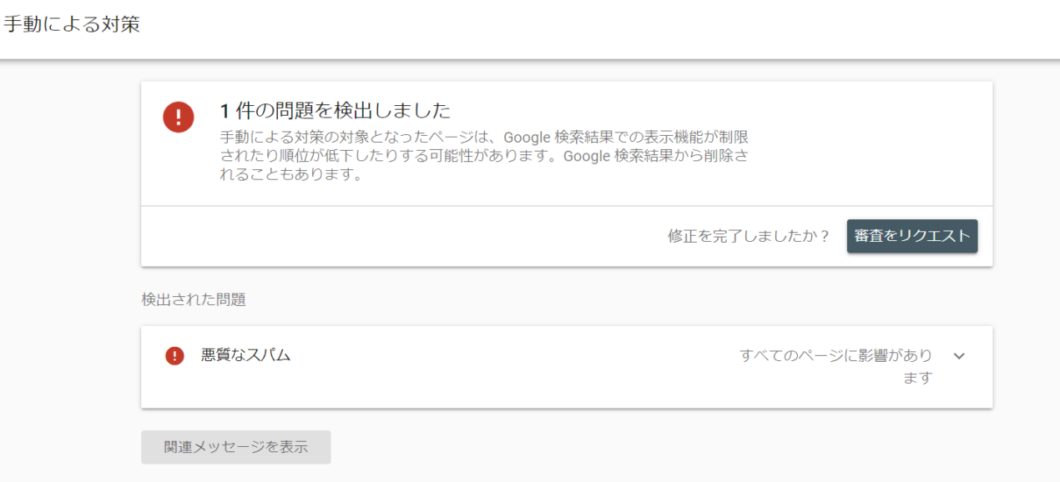
Task: Click the ます text under the affected-pages status
Action: click(x=917, y=378)
